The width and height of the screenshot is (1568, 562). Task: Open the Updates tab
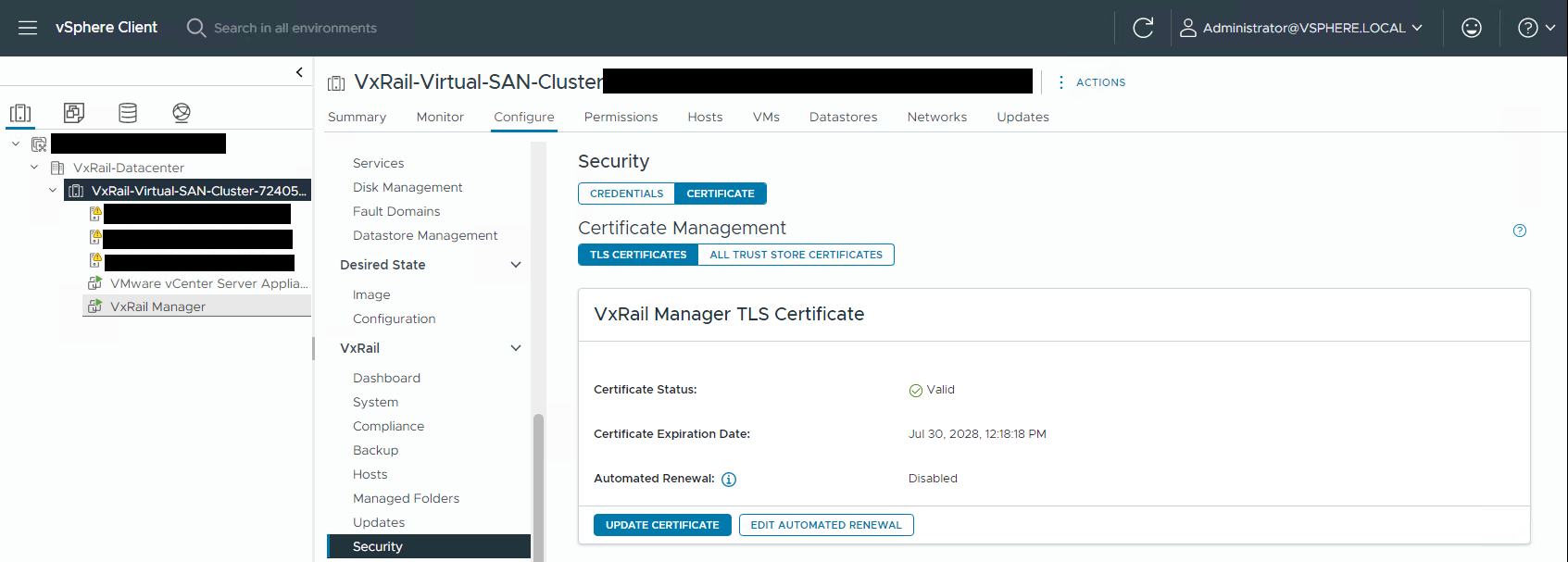click(1022, 117)
